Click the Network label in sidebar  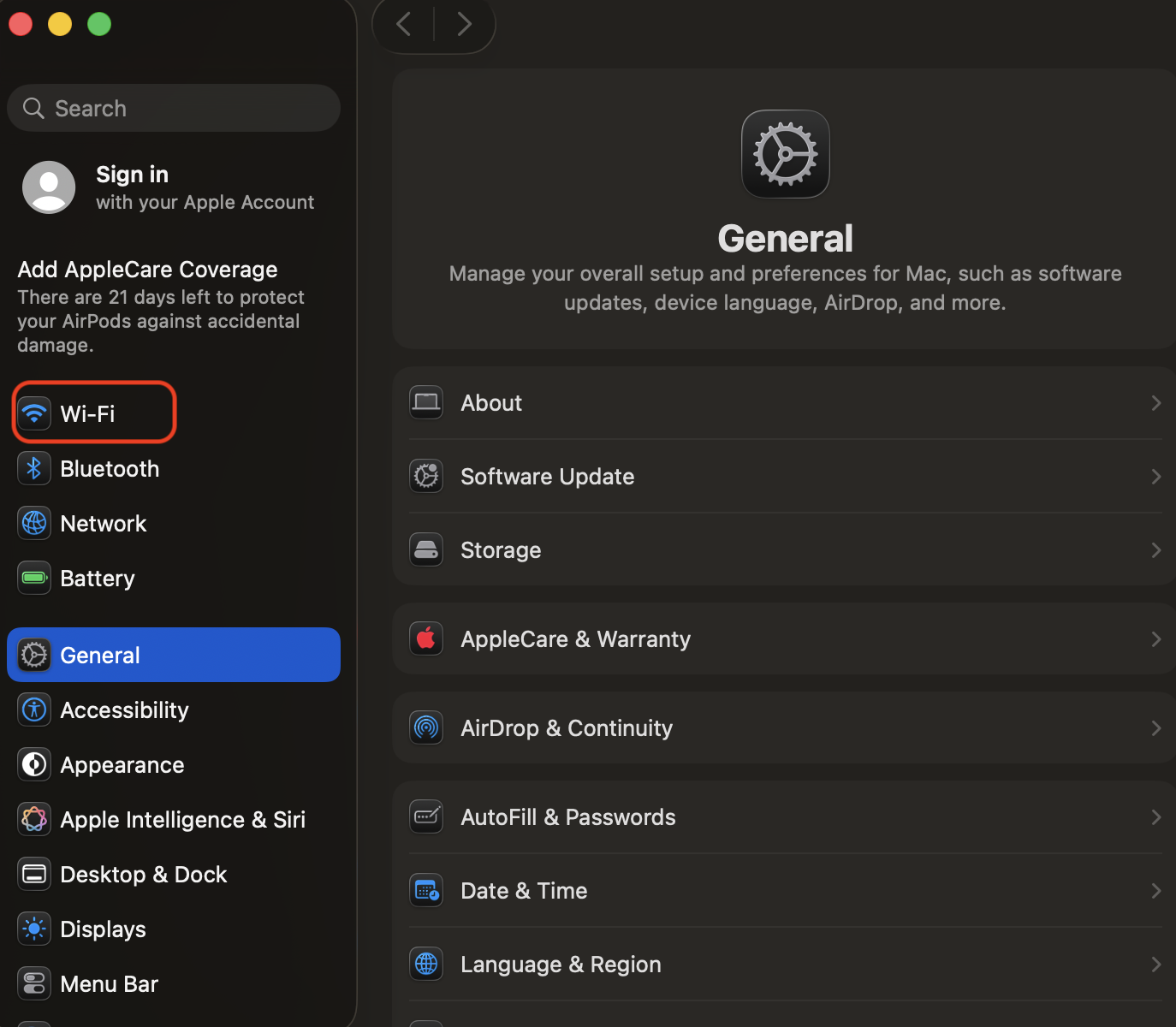[x=104, y=523]
